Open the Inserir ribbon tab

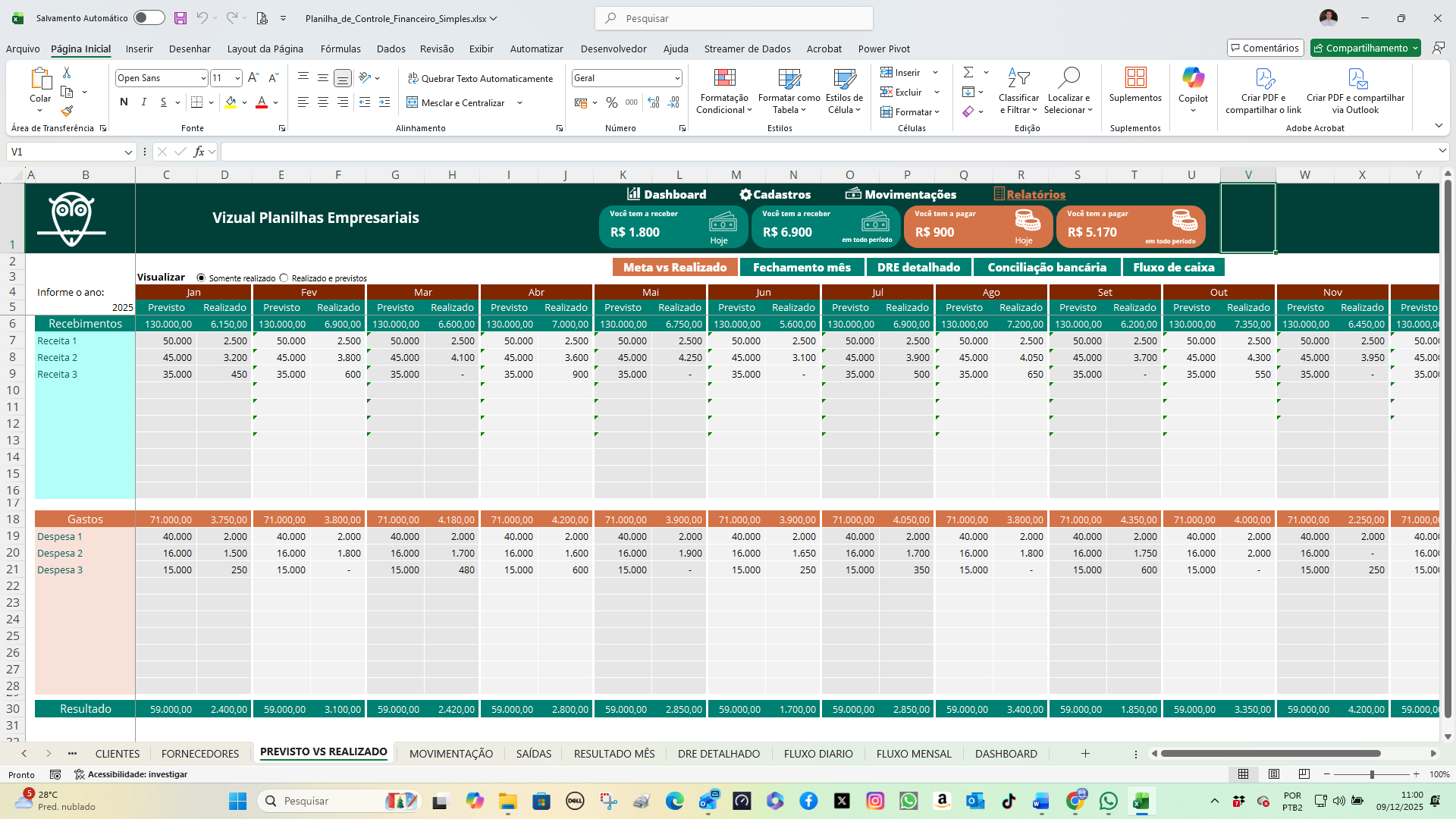point(139,49)
